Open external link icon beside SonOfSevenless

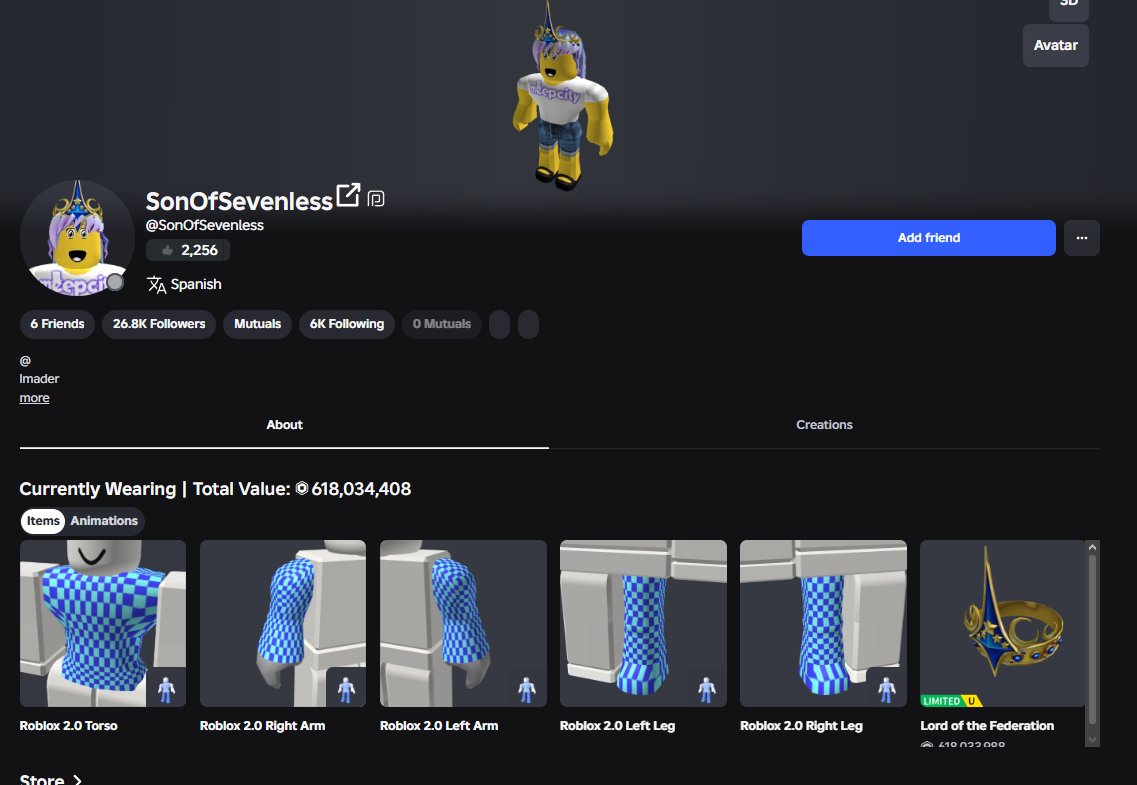tap(348, 195)
